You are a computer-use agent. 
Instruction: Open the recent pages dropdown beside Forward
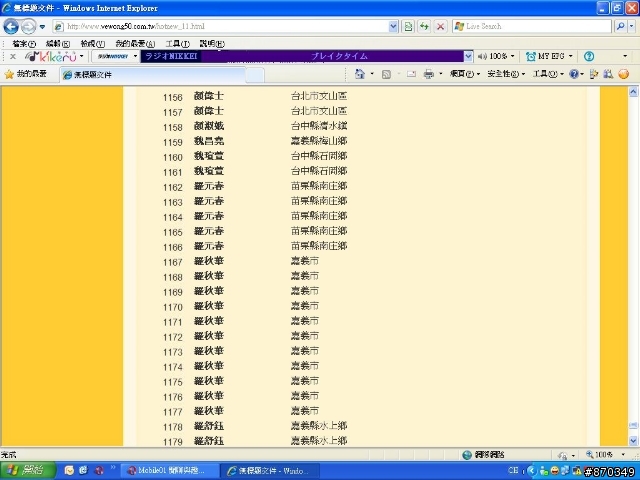[x=42, y=27]
